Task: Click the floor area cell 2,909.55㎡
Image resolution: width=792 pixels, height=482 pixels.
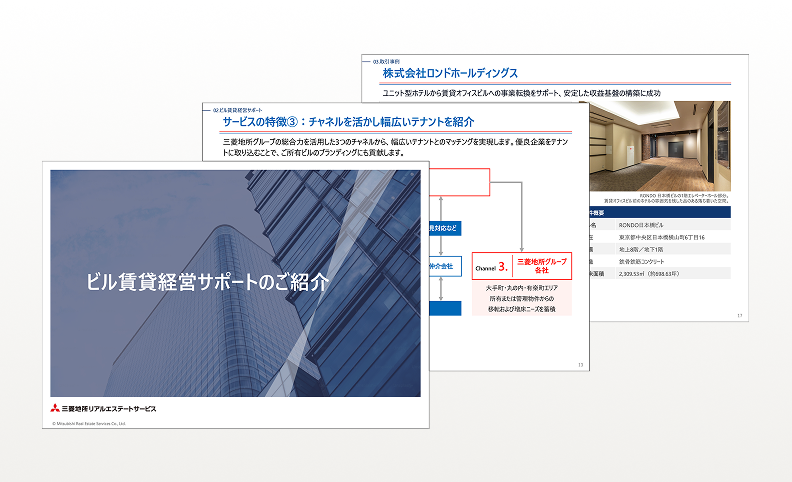Action: click(649, 273)
